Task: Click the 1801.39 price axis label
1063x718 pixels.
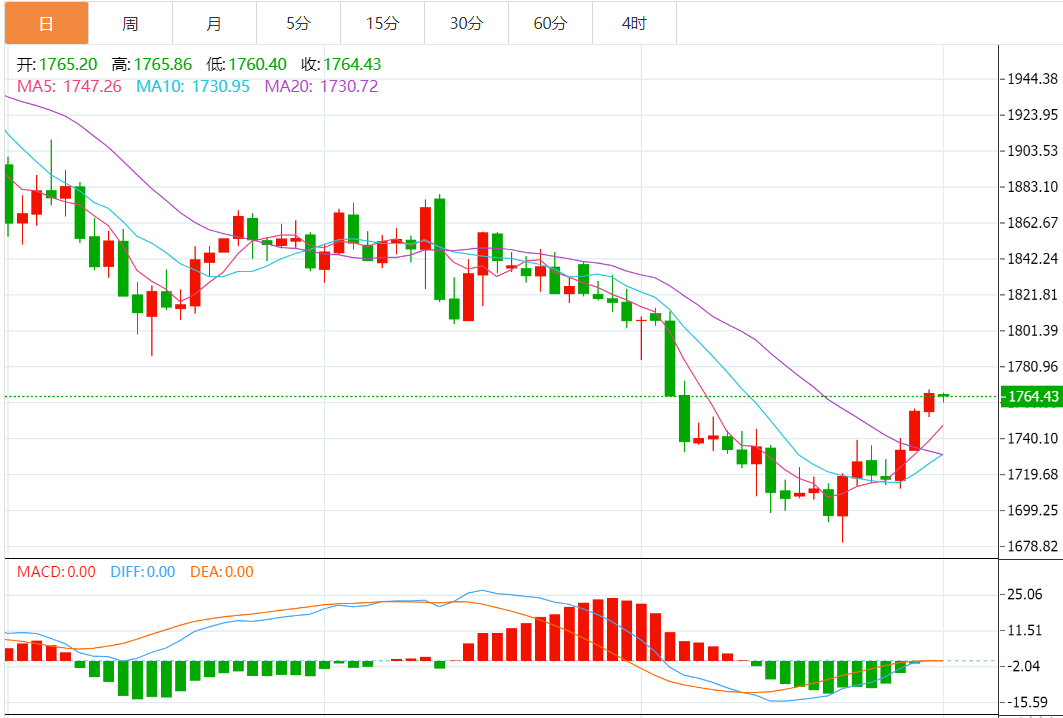Action: point(1032,330)
